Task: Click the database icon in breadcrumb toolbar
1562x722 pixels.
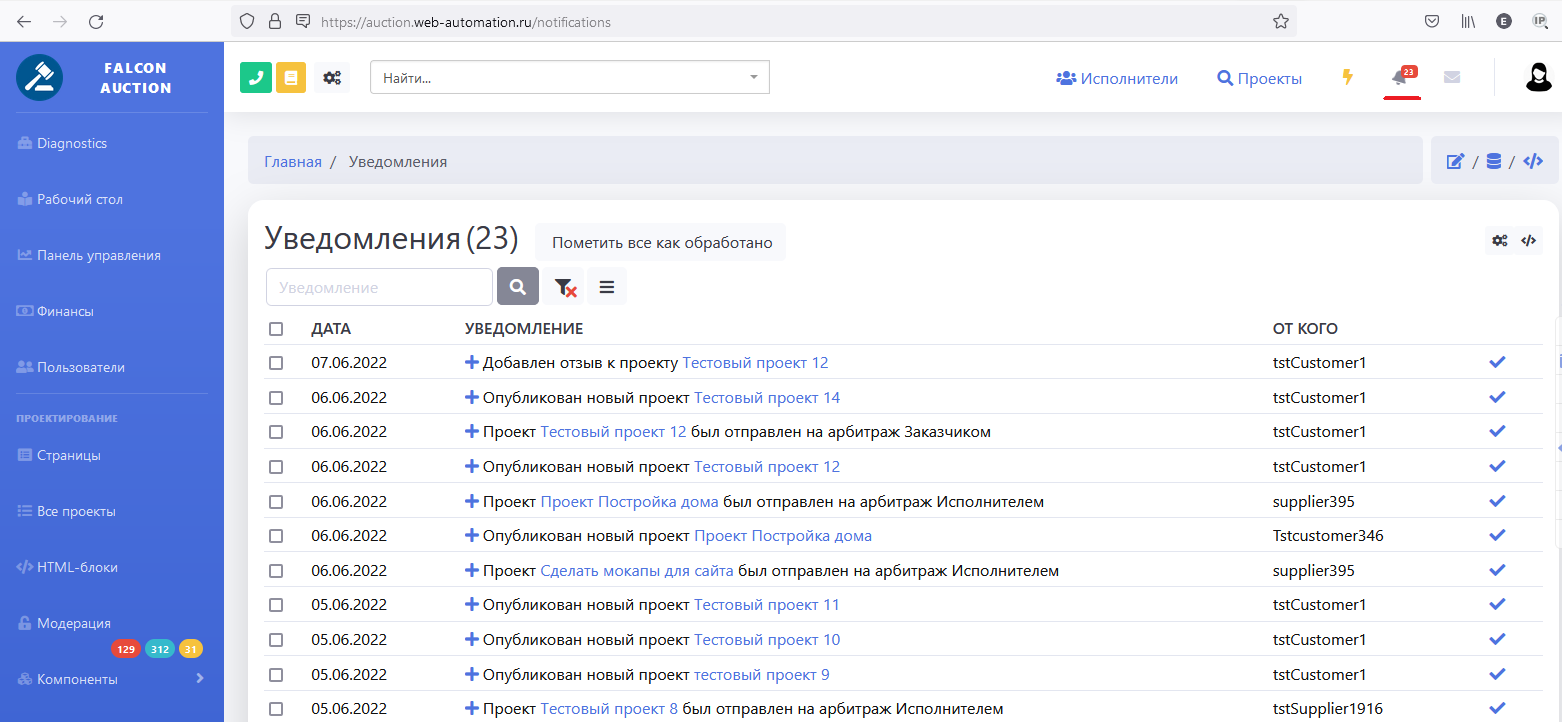Action: (1493, 161)
